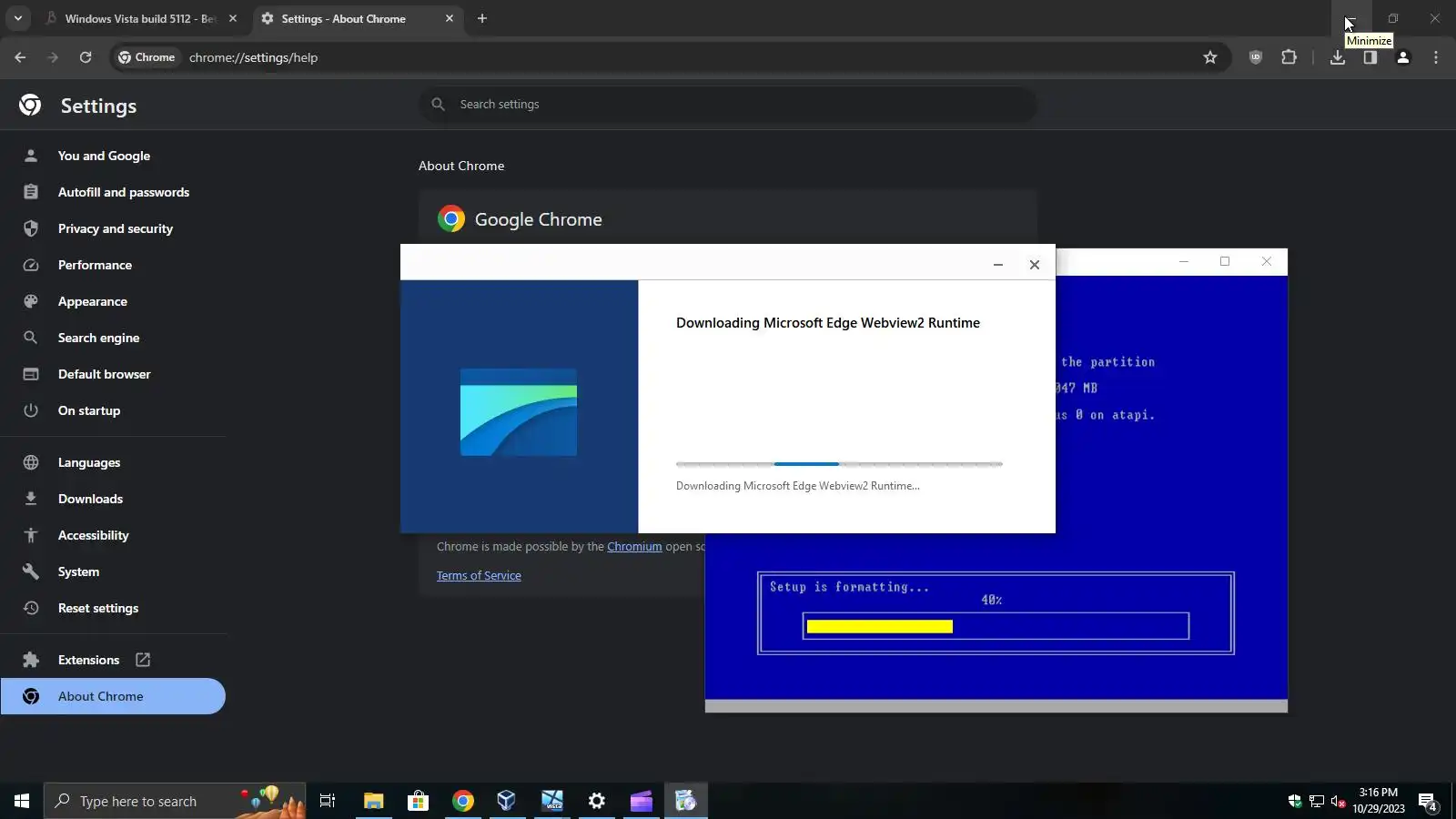Toggle the browser side panel

(1370, 57)
